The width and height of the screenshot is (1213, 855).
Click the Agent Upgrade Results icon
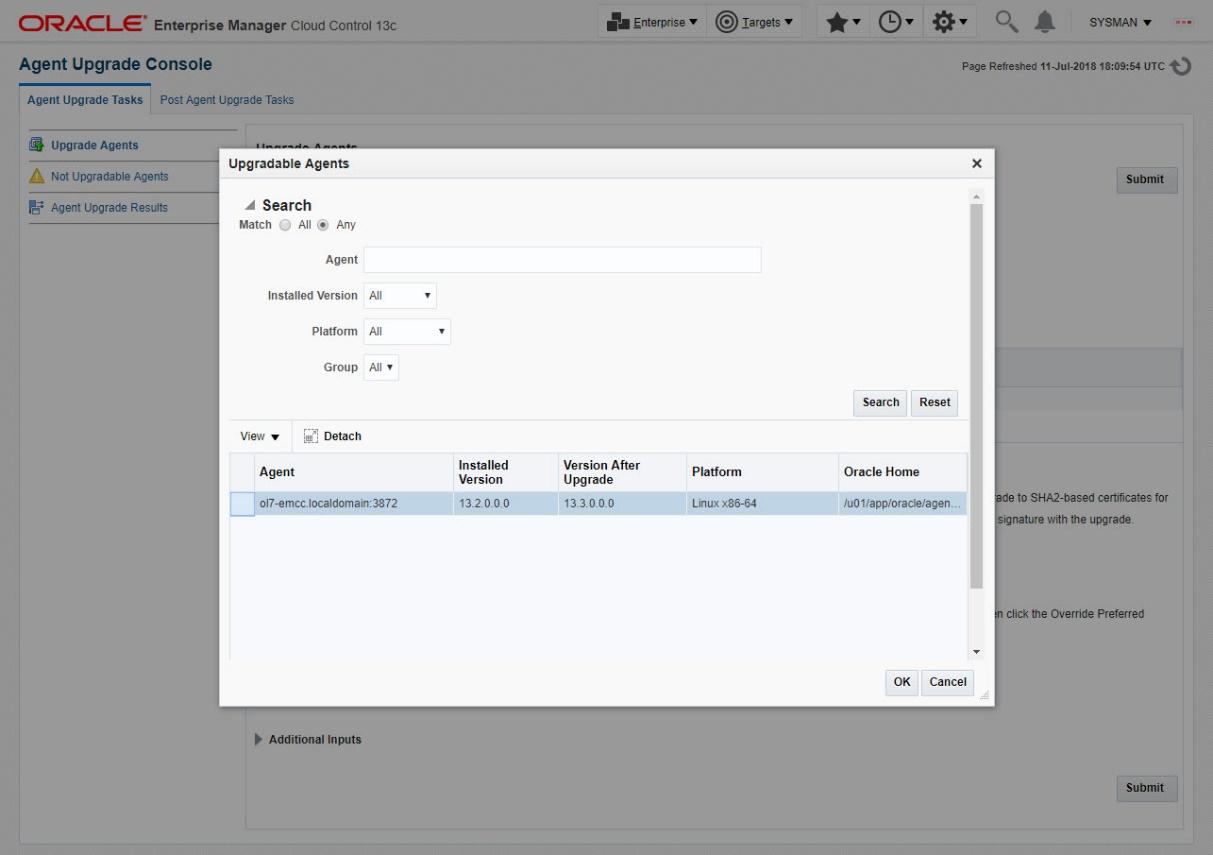pos(37,208)
